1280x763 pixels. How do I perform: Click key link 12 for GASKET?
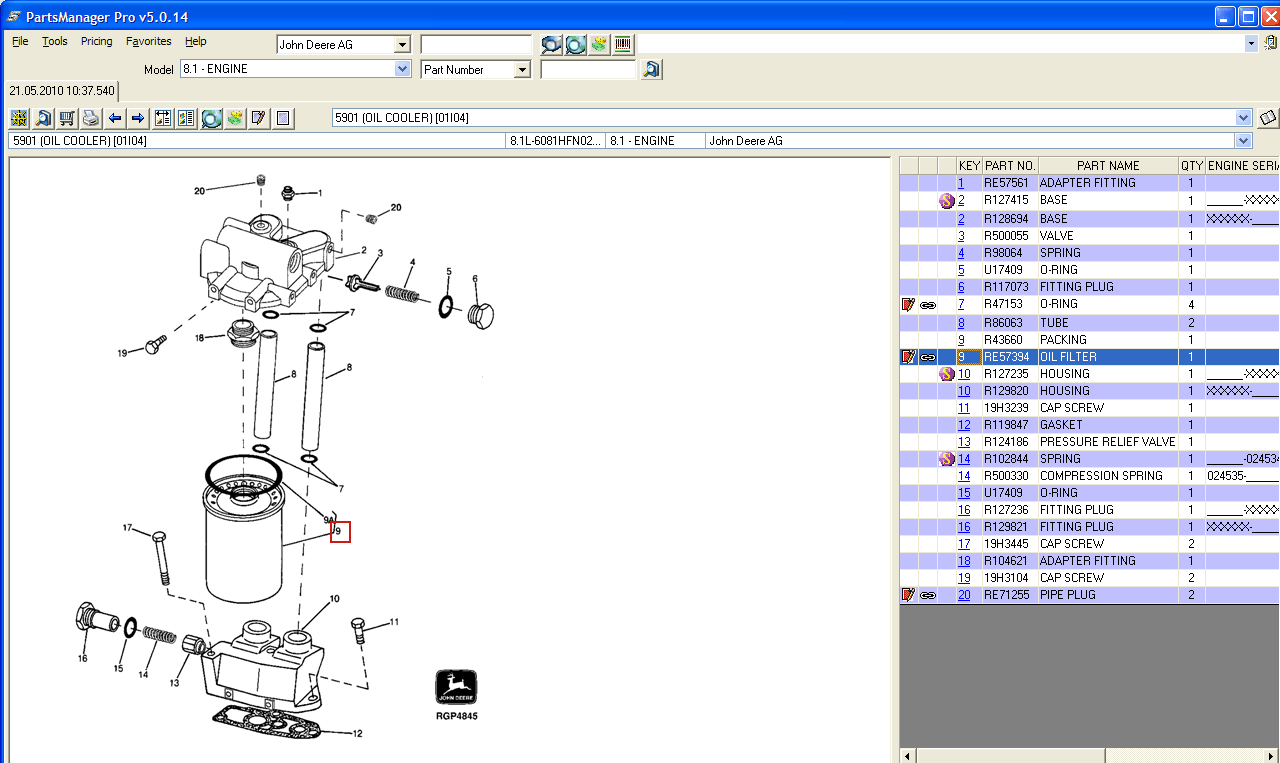[964, 425]
